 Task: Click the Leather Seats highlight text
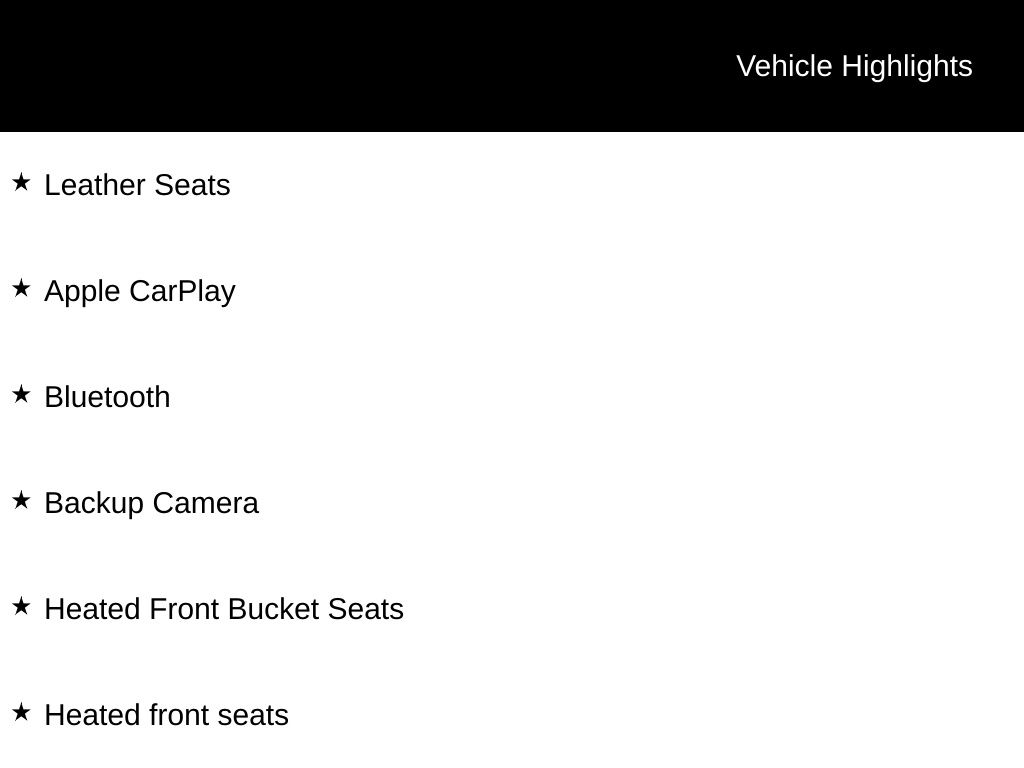137,185
